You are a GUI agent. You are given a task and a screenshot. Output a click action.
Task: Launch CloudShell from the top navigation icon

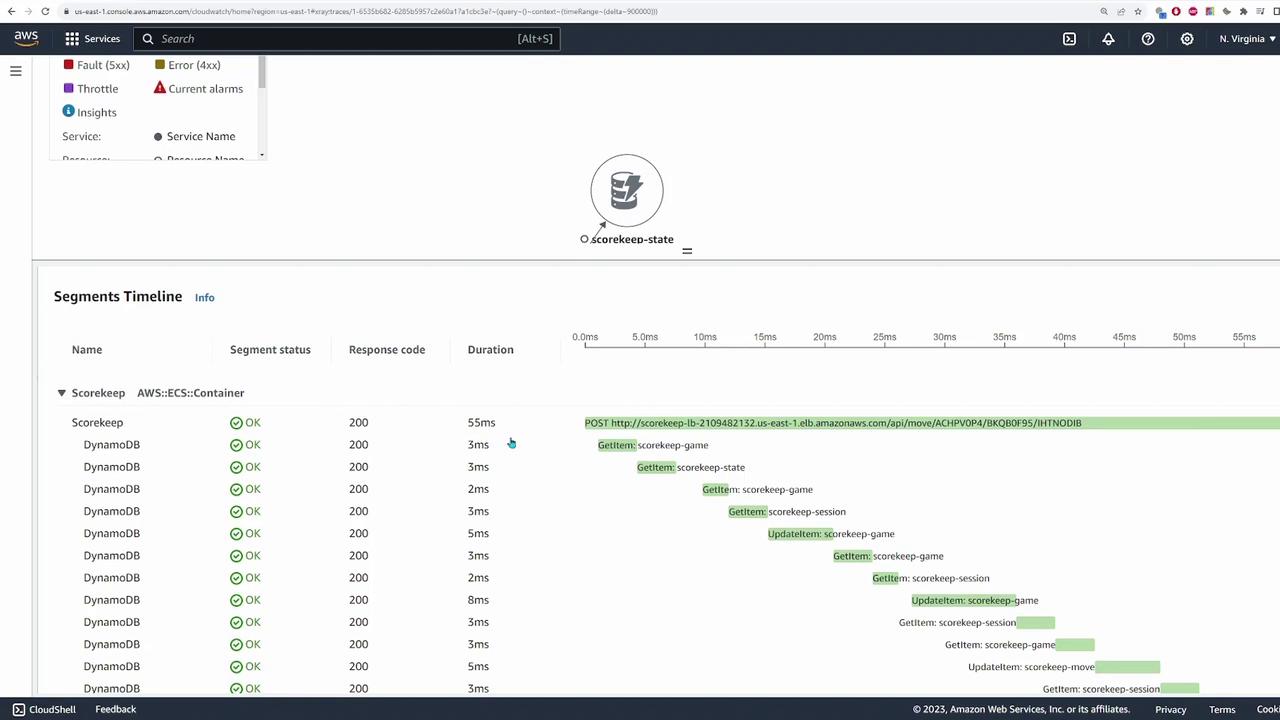pyautogui.click(x=1069, y=39)
